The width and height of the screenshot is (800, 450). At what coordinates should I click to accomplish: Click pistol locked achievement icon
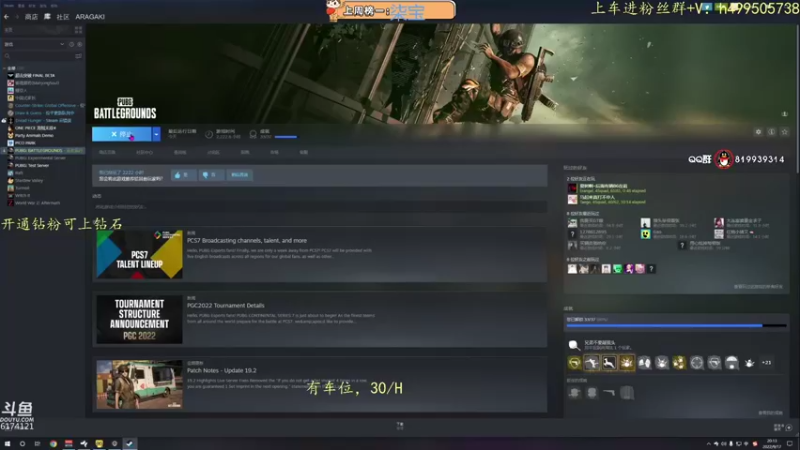pos(609,392)
